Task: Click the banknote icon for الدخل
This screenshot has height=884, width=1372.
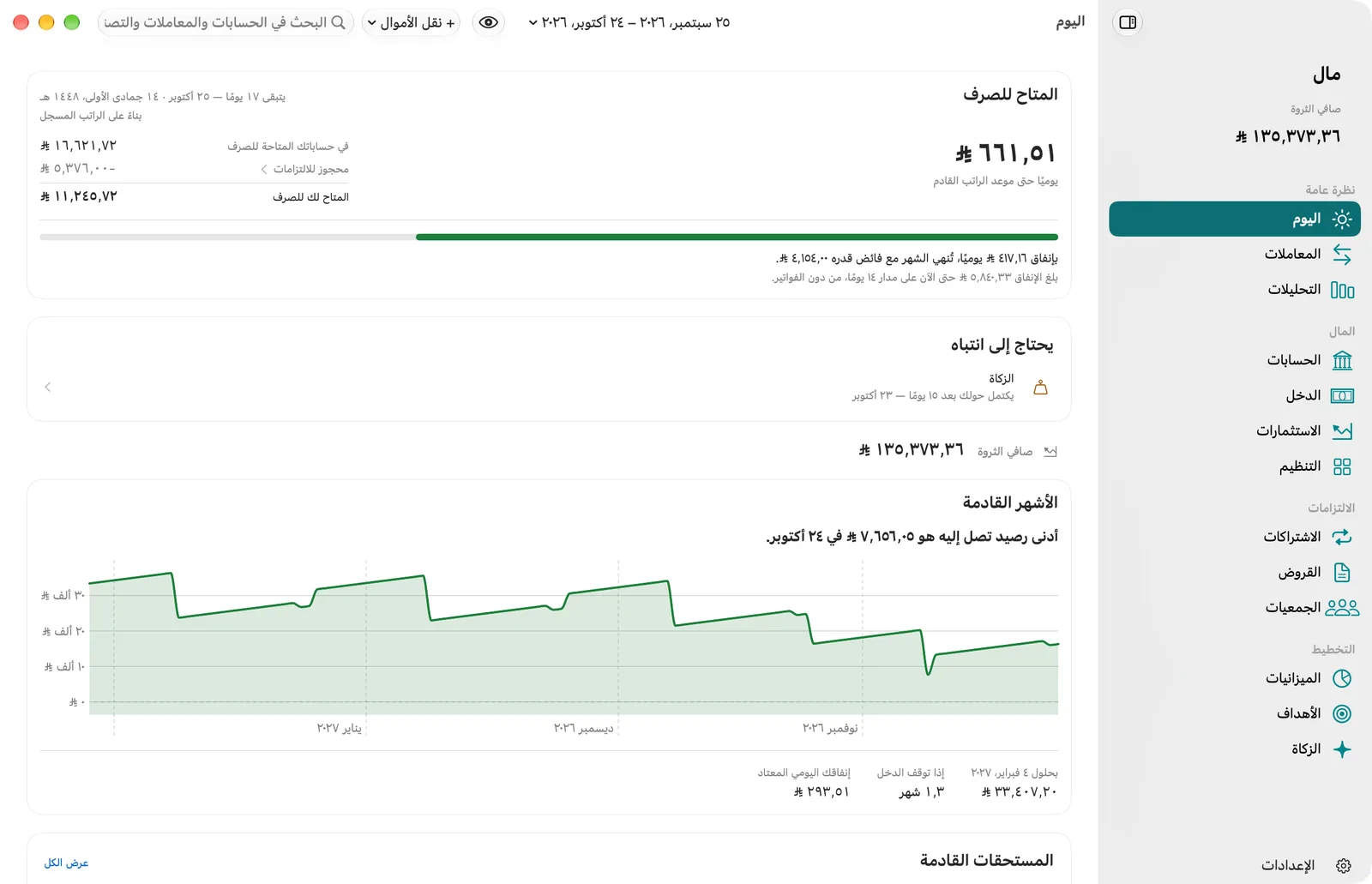Action: pyautogui.click(x=1342, y=395)
